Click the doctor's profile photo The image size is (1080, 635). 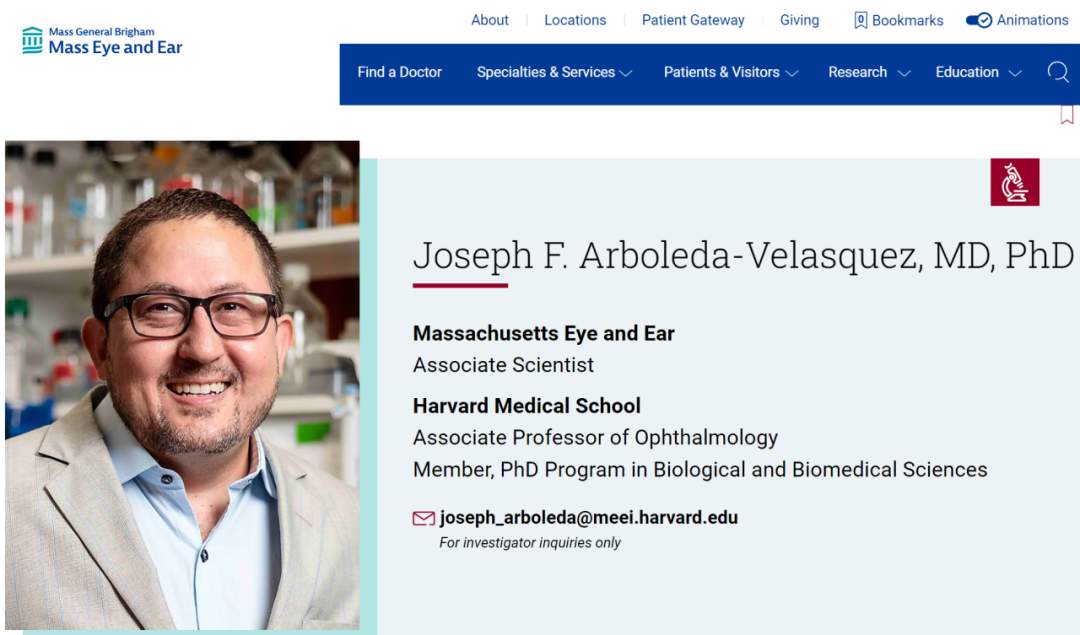[x=182, y=385]
